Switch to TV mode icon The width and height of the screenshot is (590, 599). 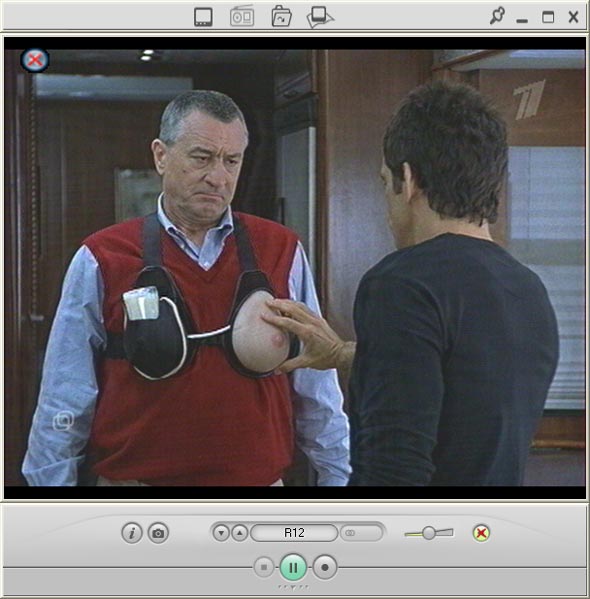[203, 17]
